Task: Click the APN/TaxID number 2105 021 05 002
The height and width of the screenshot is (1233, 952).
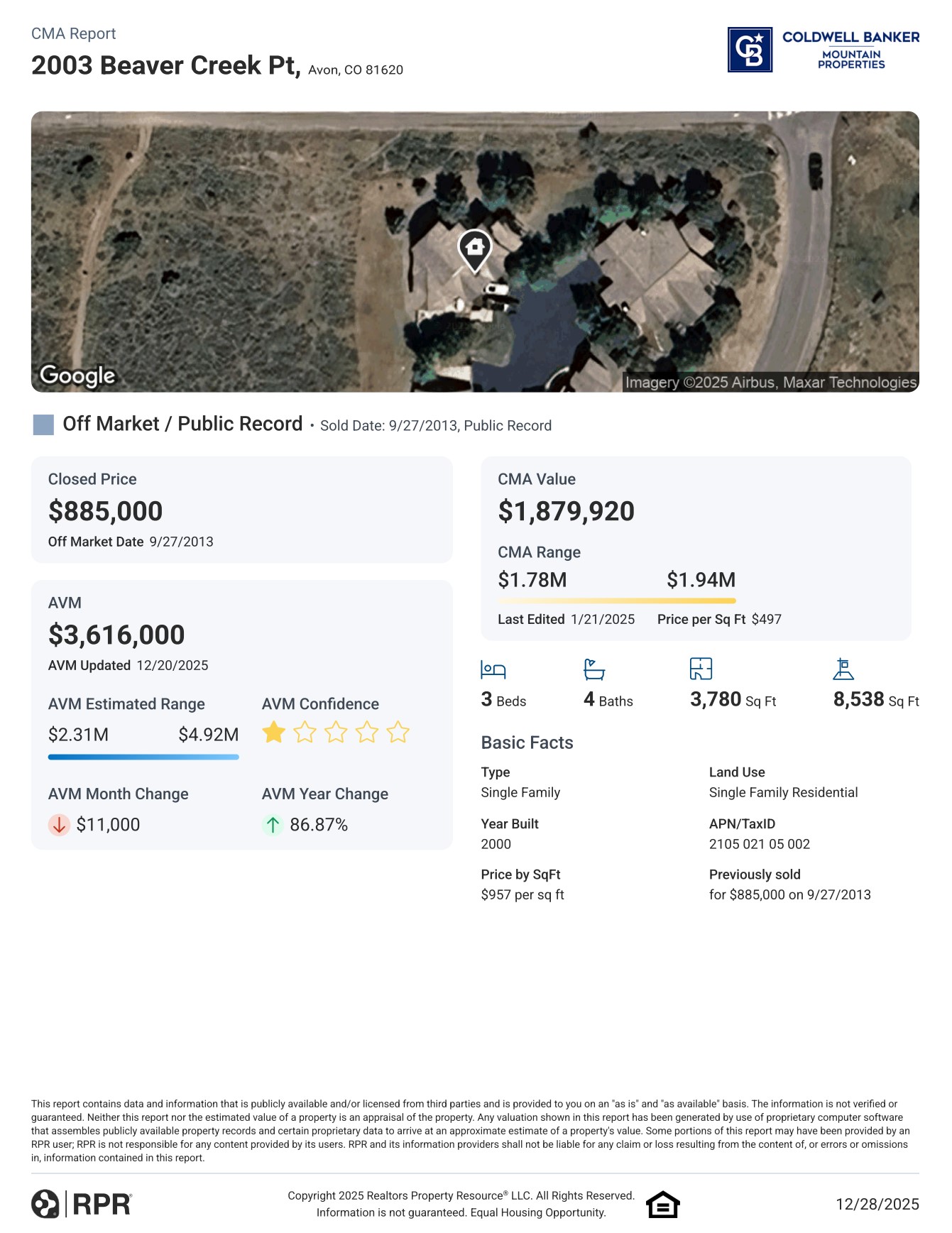Action: (759, 844)
